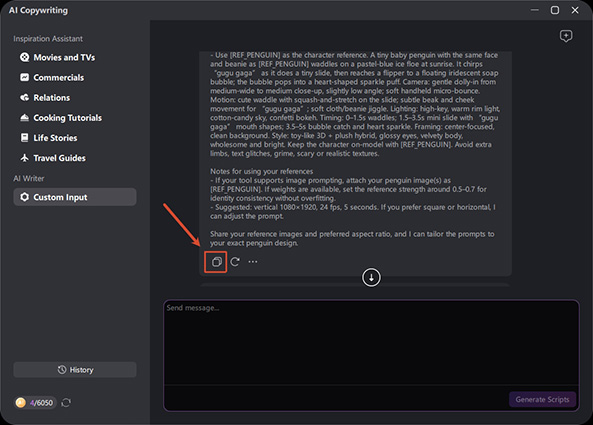Click the Custom Input hexagon icon
Viewport: 593px width, 425px height.
[x=25, y=197]
